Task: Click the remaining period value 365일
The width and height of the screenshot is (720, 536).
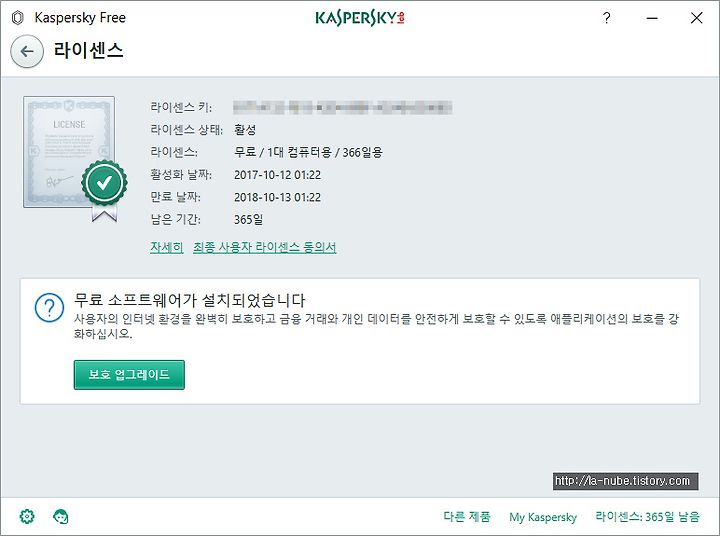Action: 248,220
